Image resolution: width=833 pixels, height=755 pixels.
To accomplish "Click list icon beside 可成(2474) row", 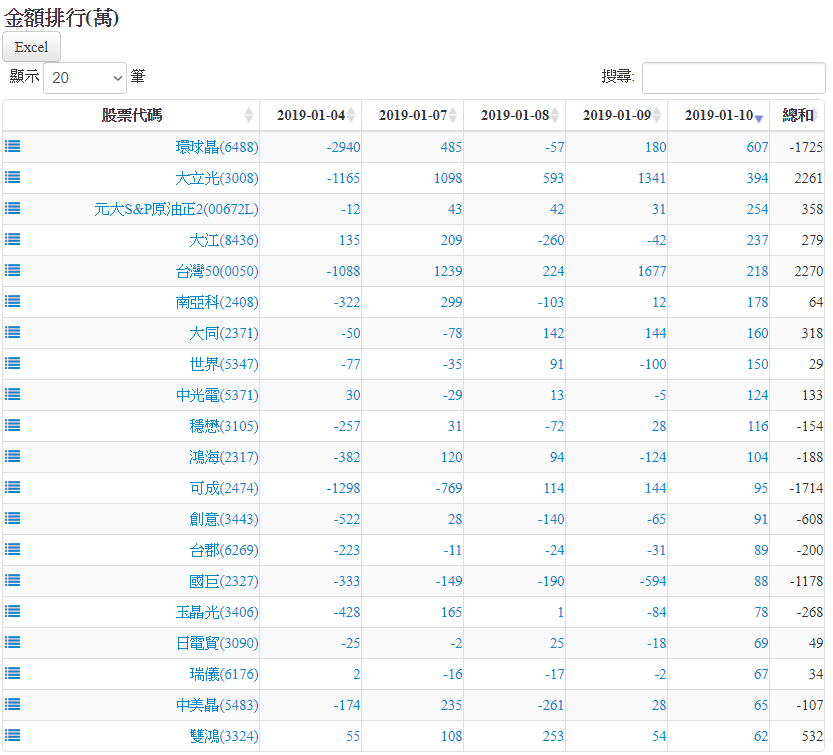I will pos(12,487).
